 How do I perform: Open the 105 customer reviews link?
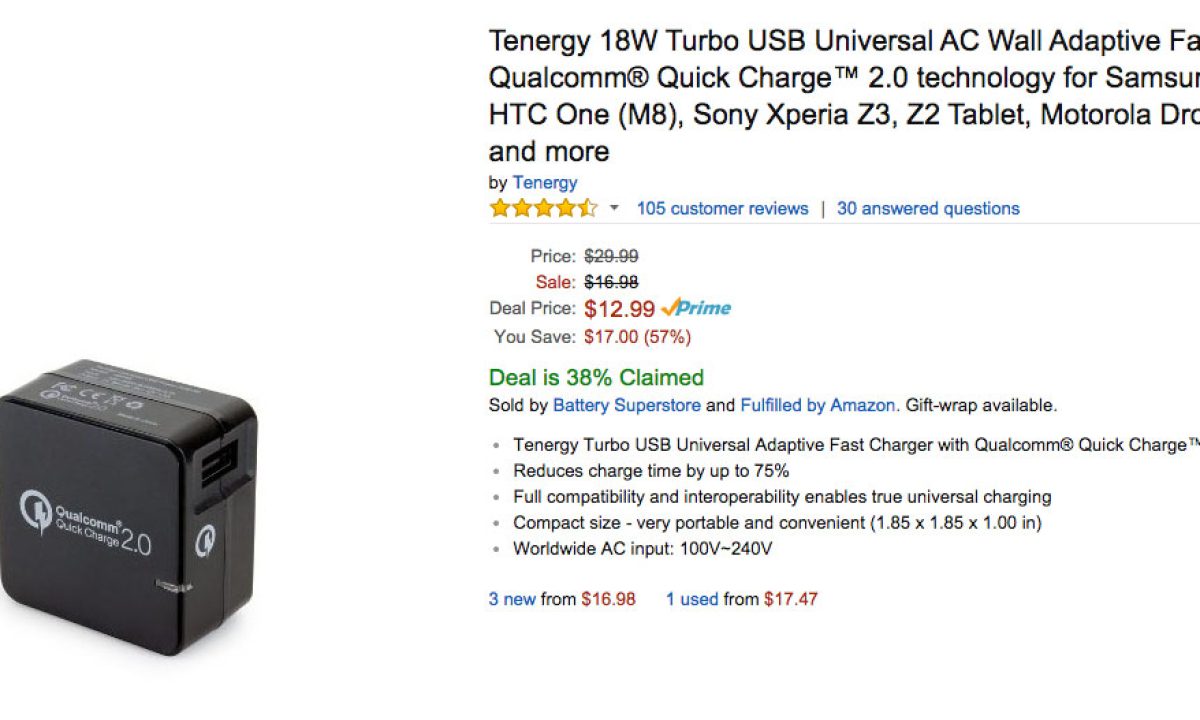pyautogui.click(x=722, y=209)
